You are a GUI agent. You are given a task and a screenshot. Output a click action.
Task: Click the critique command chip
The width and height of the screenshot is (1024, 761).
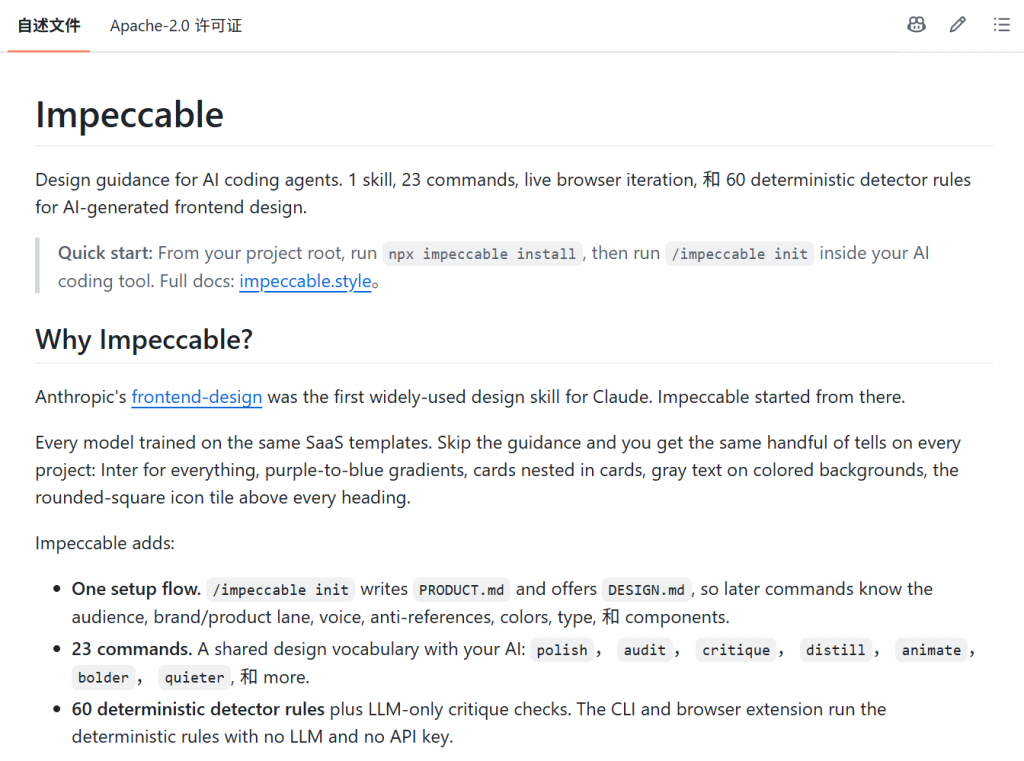tap(736, 650)
